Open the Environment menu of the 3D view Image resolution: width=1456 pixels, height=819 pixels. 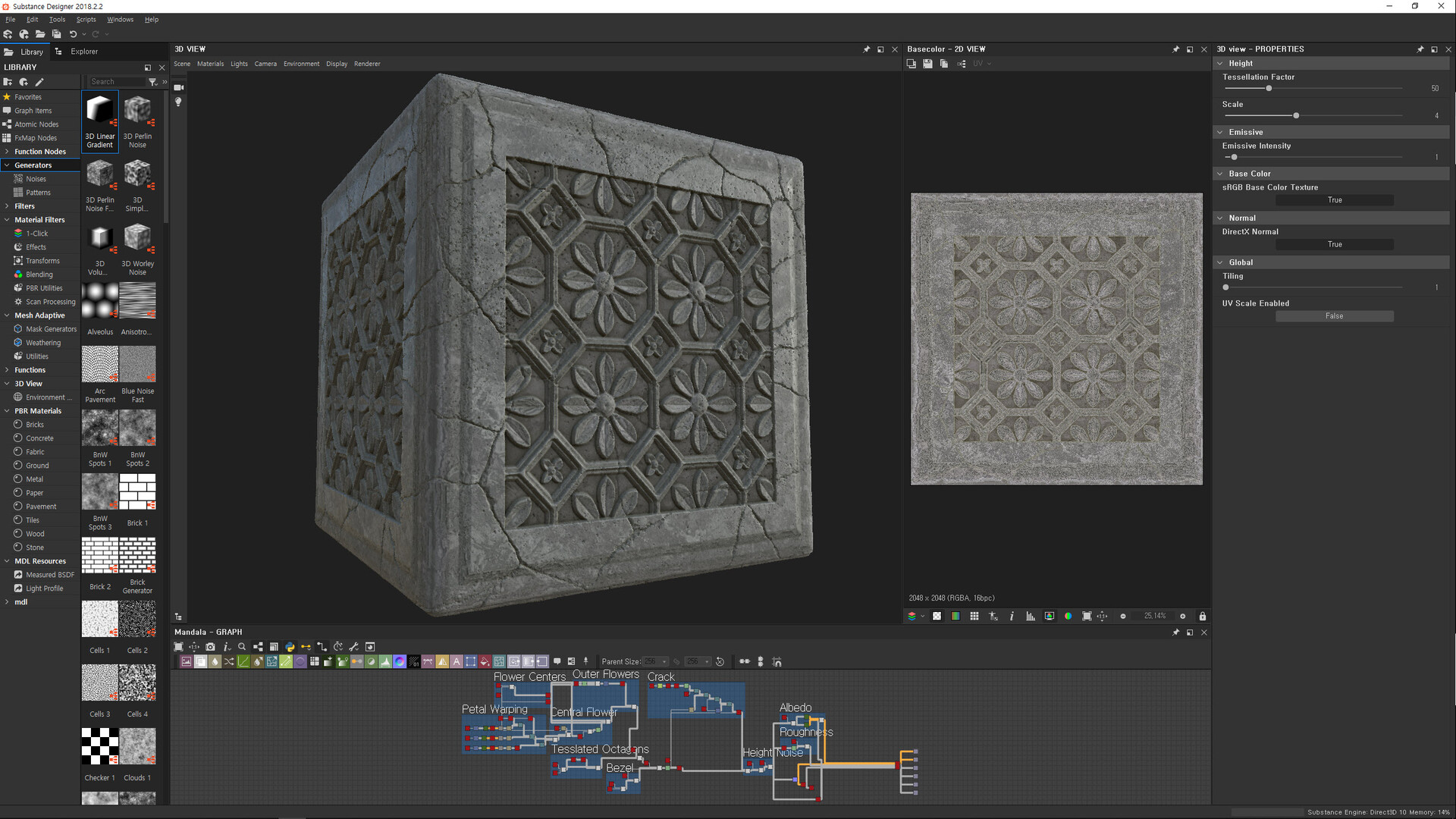click(x=301, y=64)
